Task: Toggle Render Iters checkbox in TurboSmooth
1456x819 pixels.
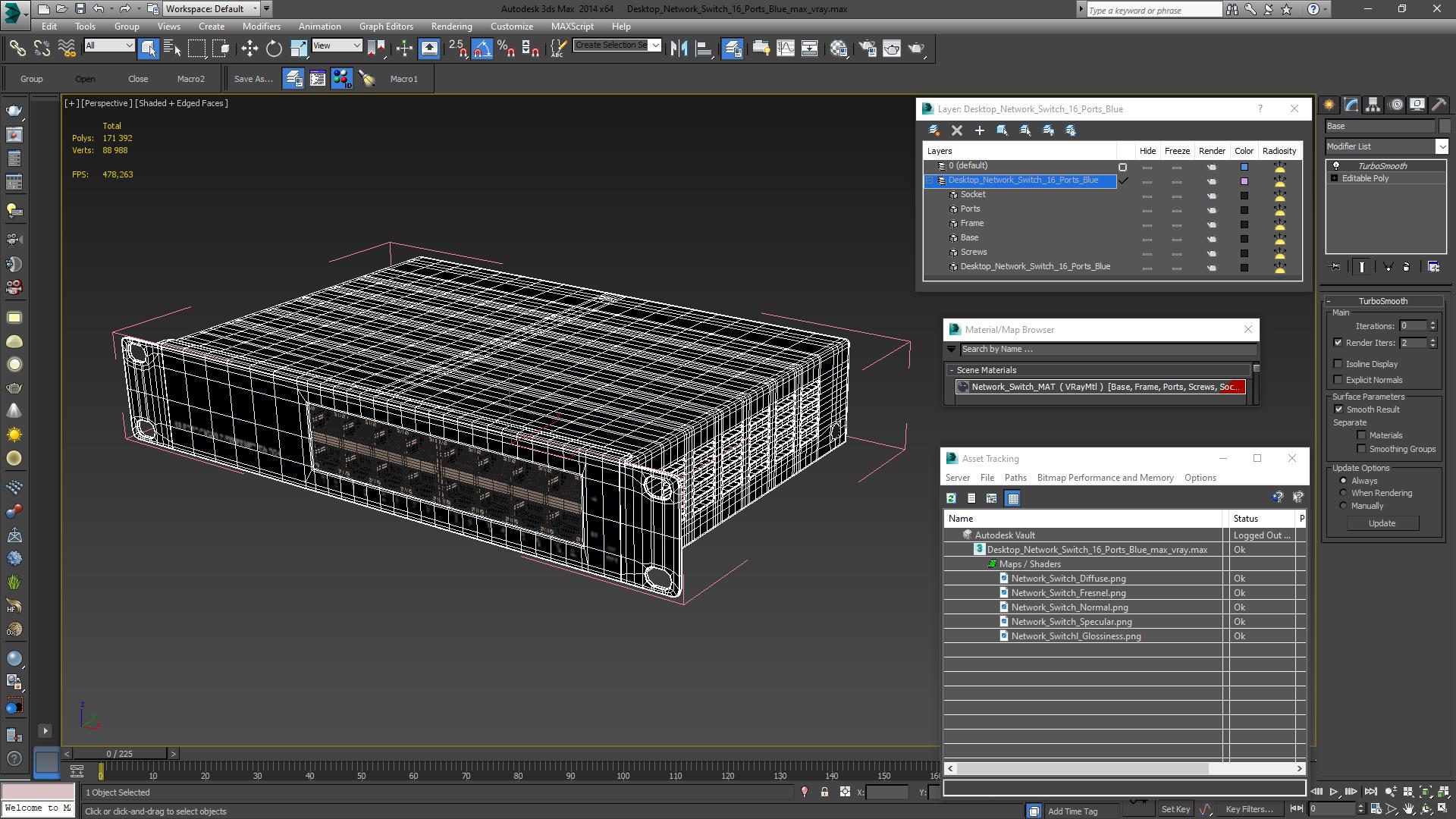Action: click(1338, 343)
